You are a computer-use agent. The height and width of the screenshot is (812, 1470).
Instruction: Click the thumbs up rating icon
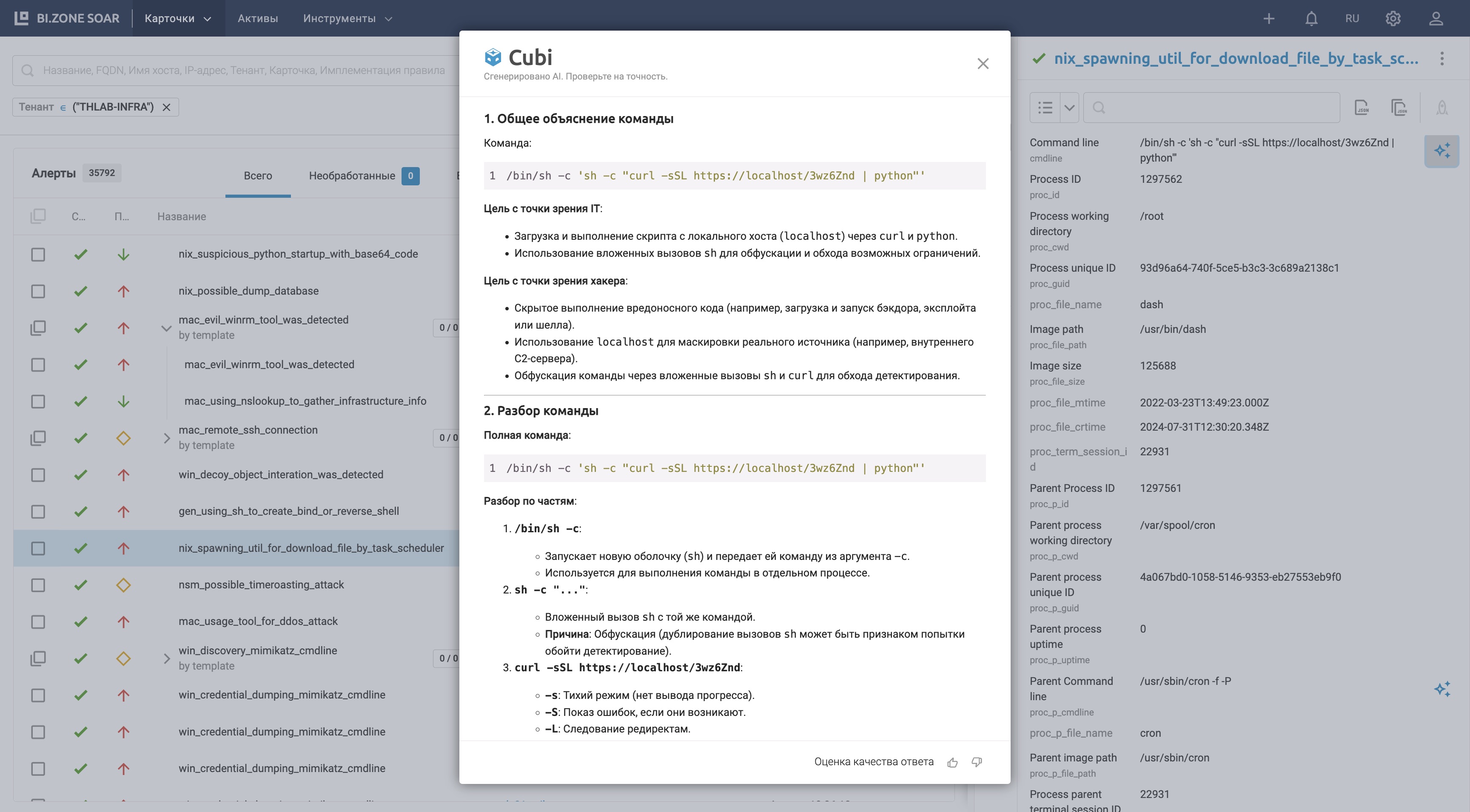click(952, 762)
